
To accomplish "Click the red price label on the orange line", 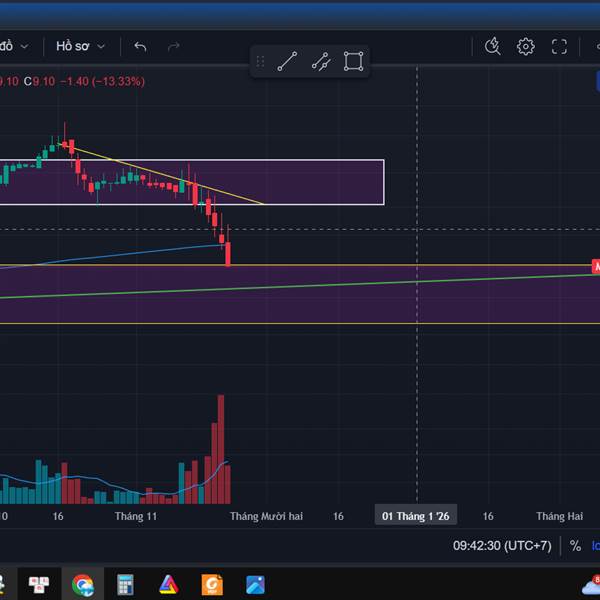I will tap(596, 267).
